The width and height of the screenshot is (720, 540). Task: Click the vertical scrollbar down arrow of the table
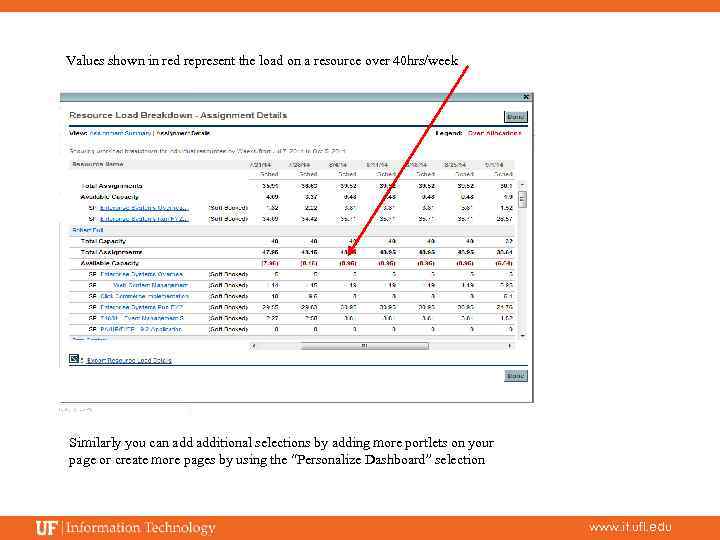pos(522,336)
